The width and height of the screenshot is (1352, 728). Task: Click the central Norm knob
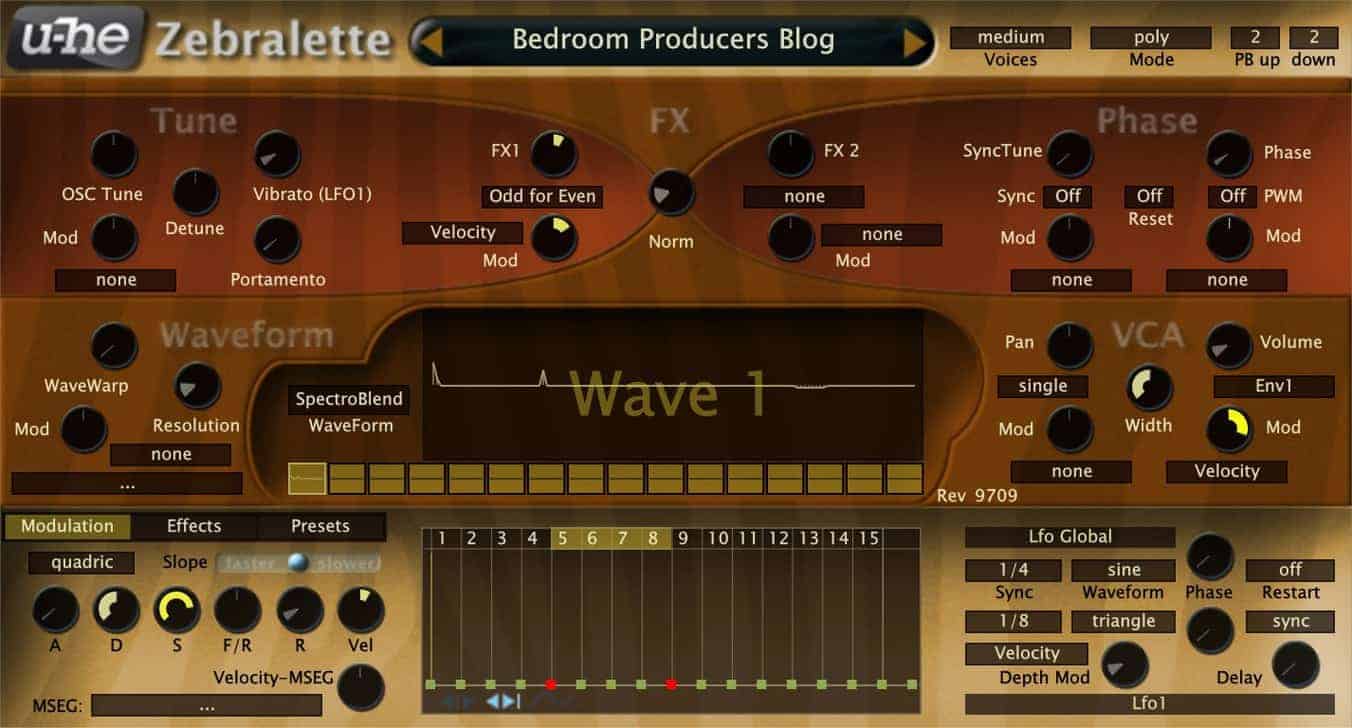671,193
